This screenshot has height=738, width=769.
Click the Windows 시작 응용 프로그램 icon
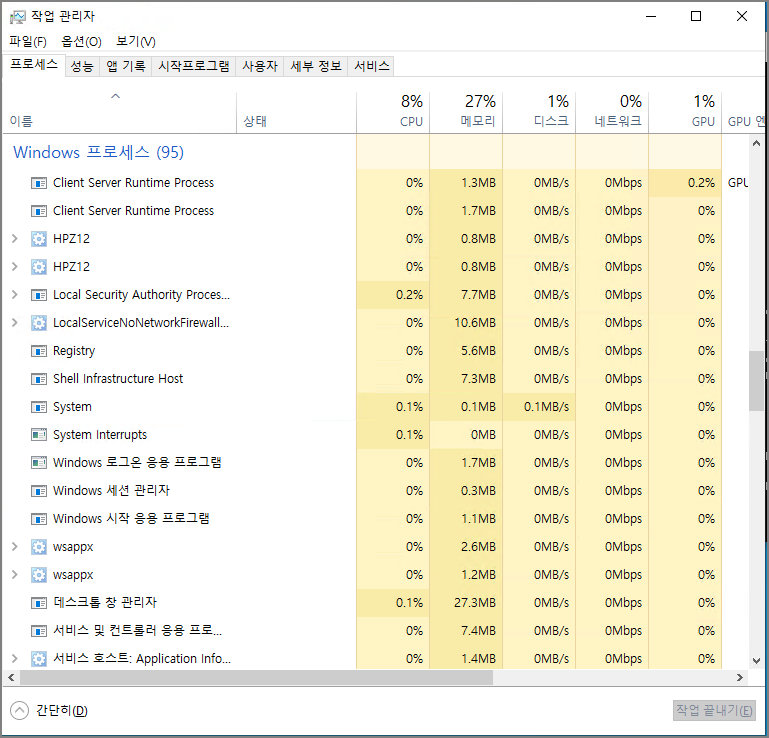(39, 519)
